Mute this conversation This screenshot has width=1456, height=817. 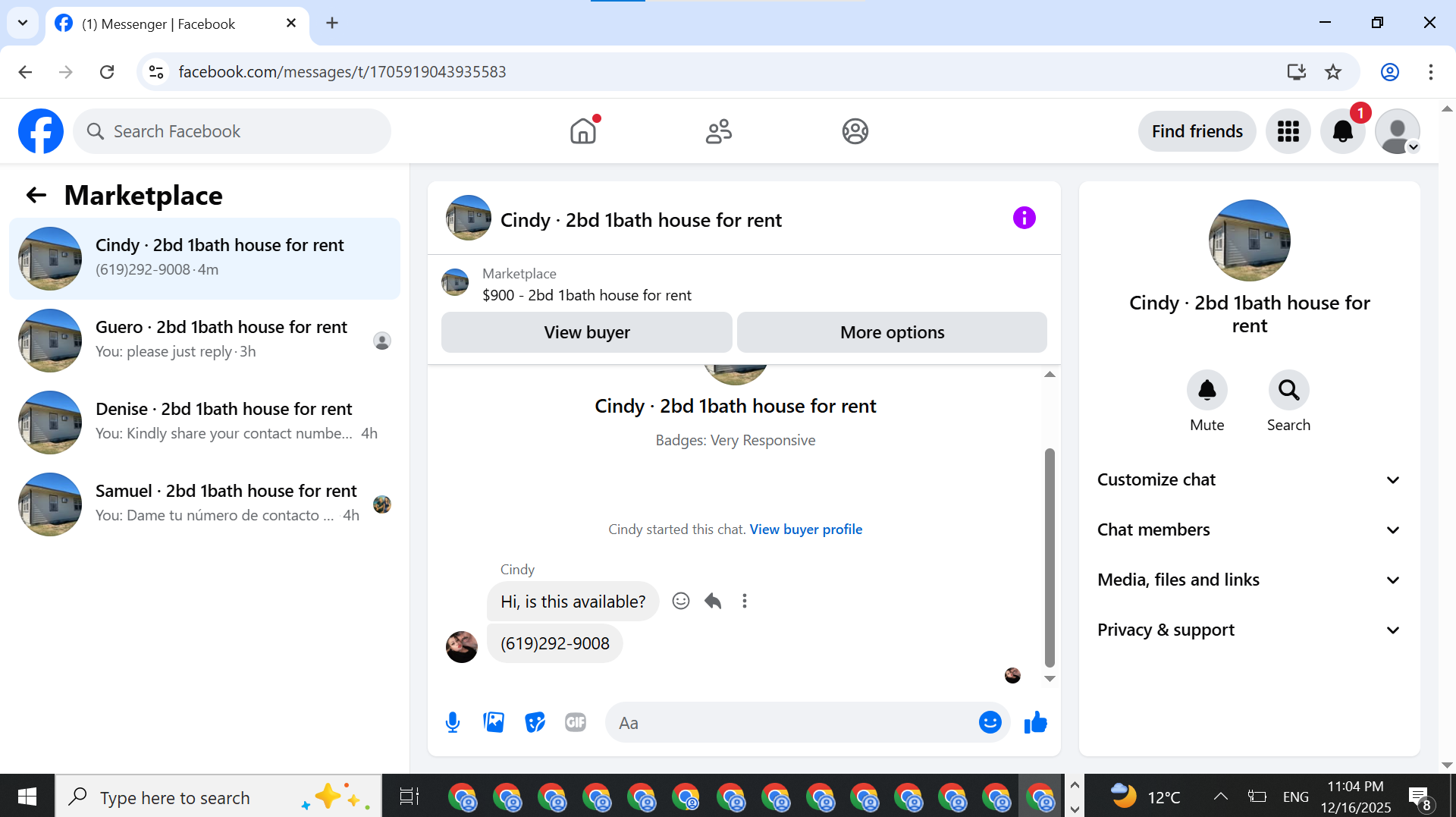click(1207, 390)
